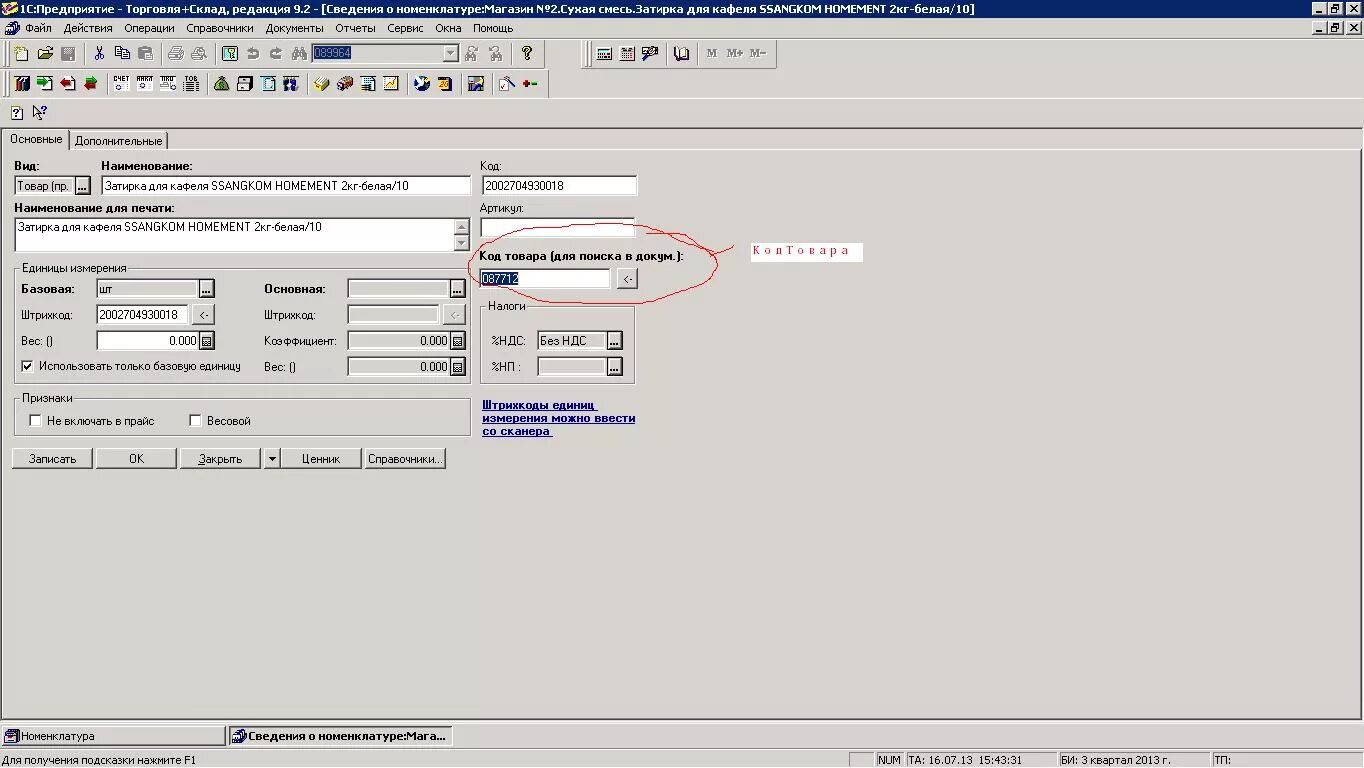Click the Copy icon in toolbar
Screen dimensions: 1364x768
pyautogui.click(x=122, y=53)
